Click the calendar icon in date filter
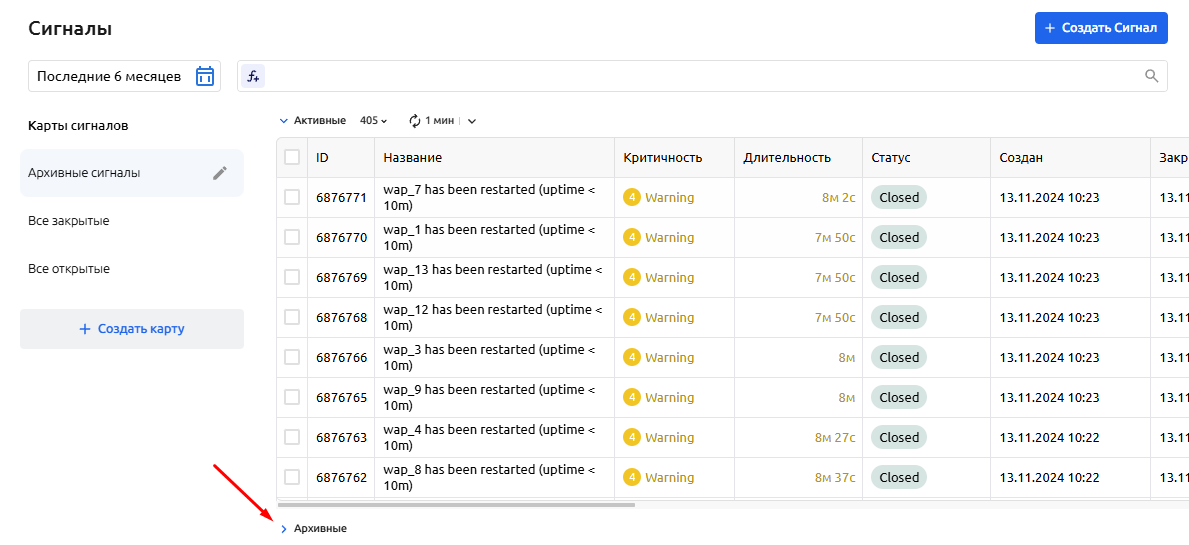The width and height of the screenshot is (1189, 545). coord(205,76)
